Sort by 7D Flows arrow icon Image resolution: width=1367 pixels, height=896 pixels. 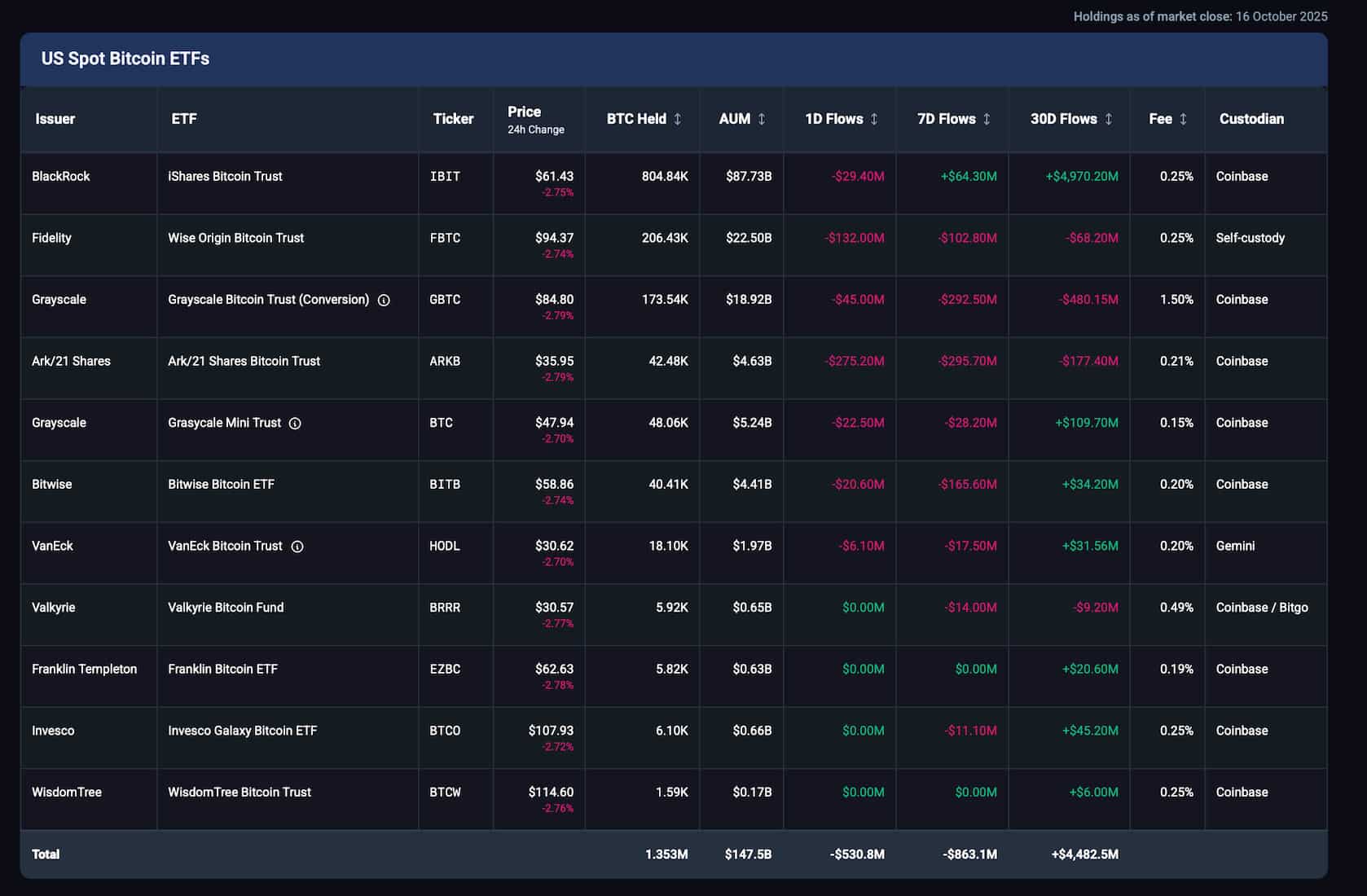point(987,119)
